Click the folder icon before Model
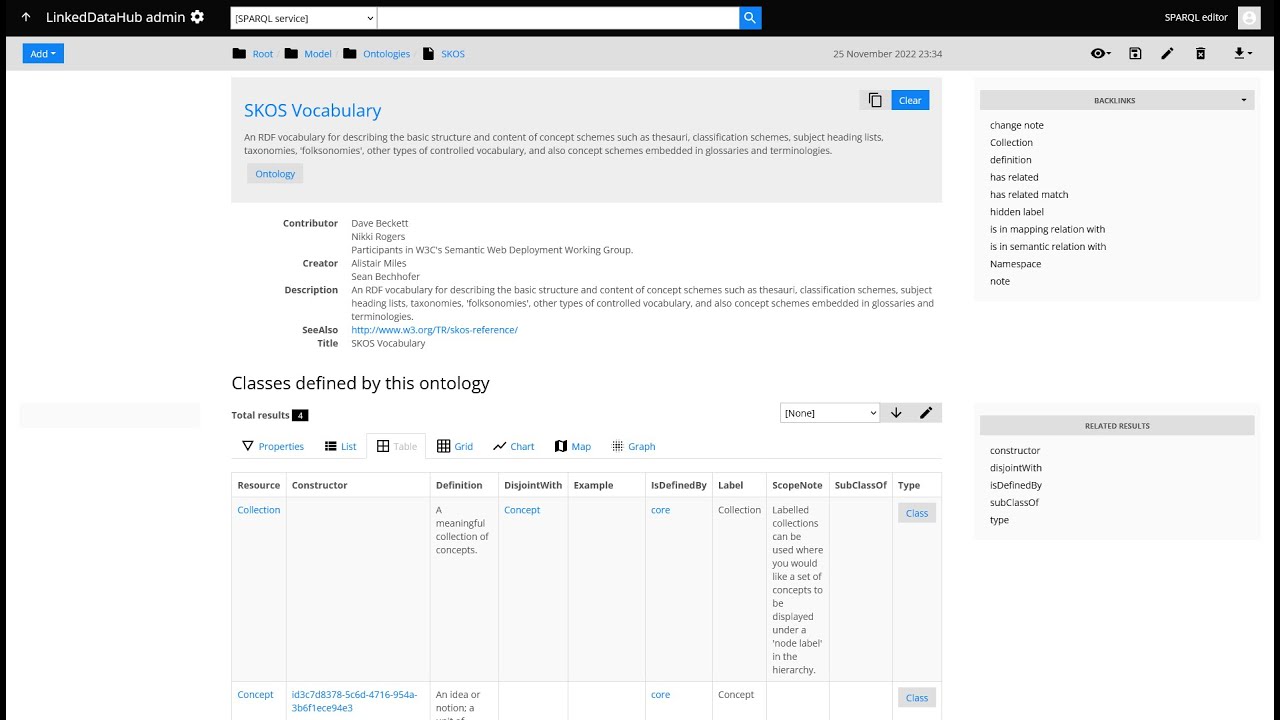 [x=291, y=54]
